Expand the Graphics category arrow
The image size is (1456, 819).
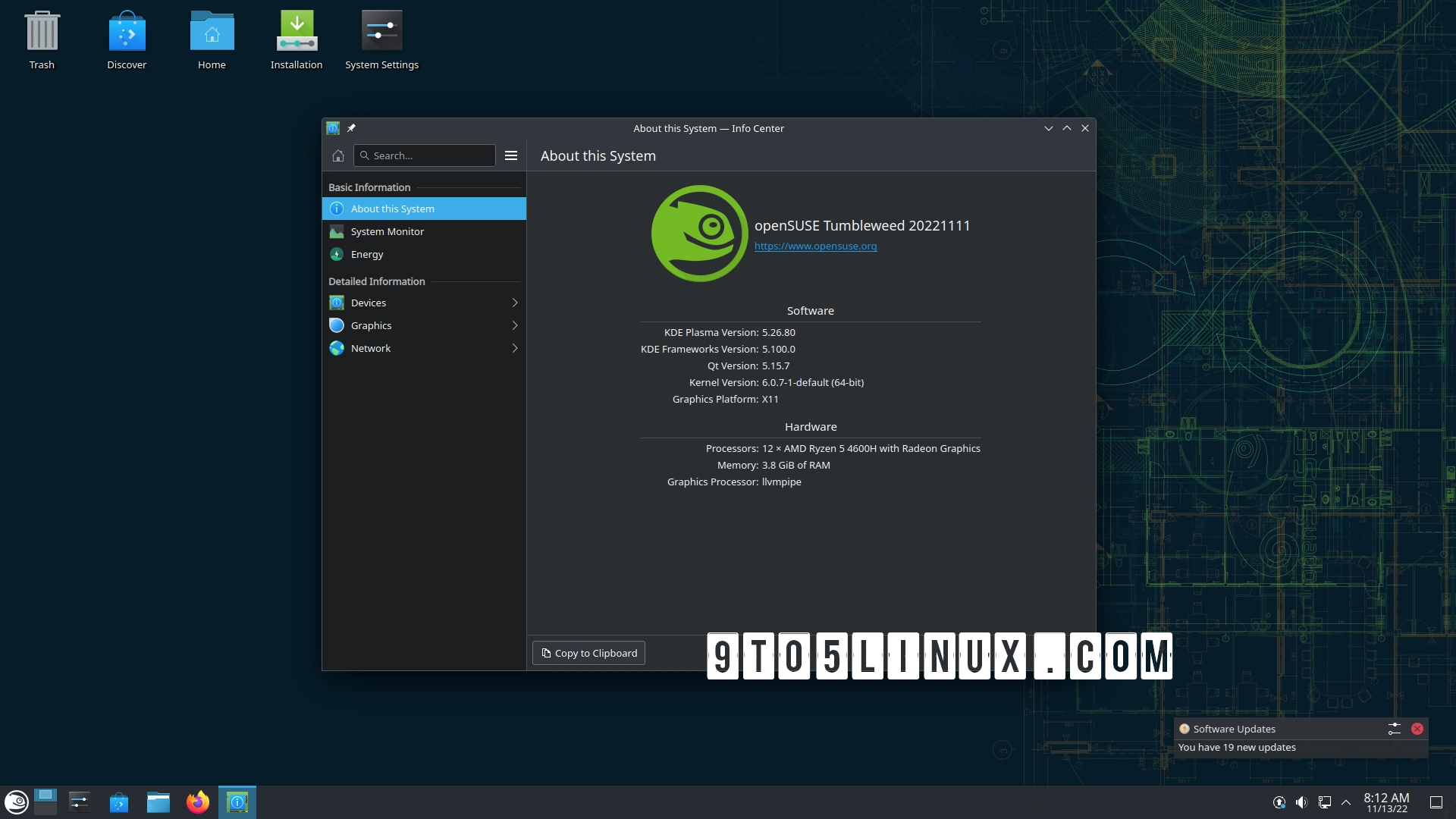pyautogui.click(x=515, y=325)
